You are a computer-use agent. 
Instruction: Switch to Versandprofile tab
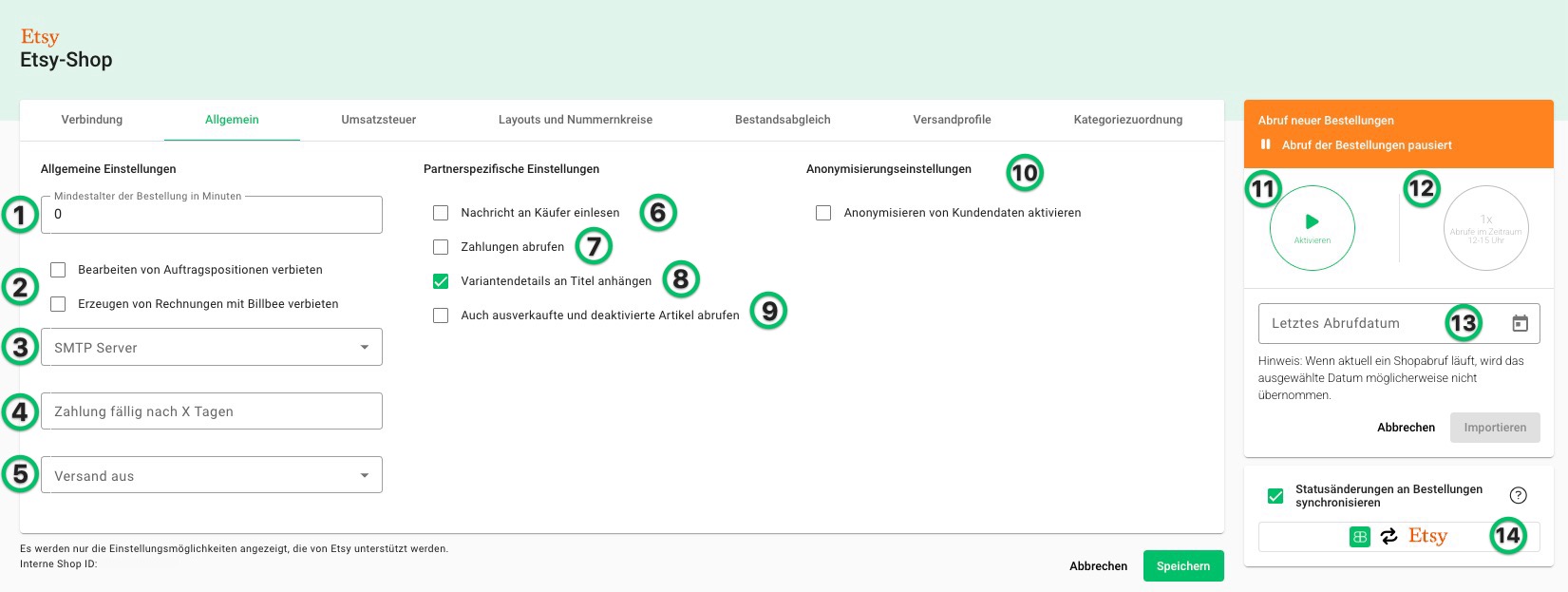952,120
